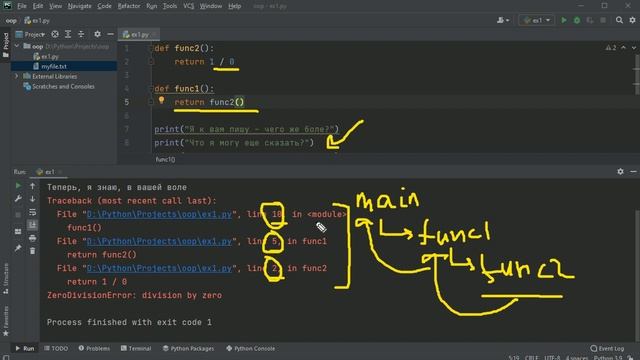Open the Navigate menu
Screen dimensions: 640x360
(x=79, y=6)
